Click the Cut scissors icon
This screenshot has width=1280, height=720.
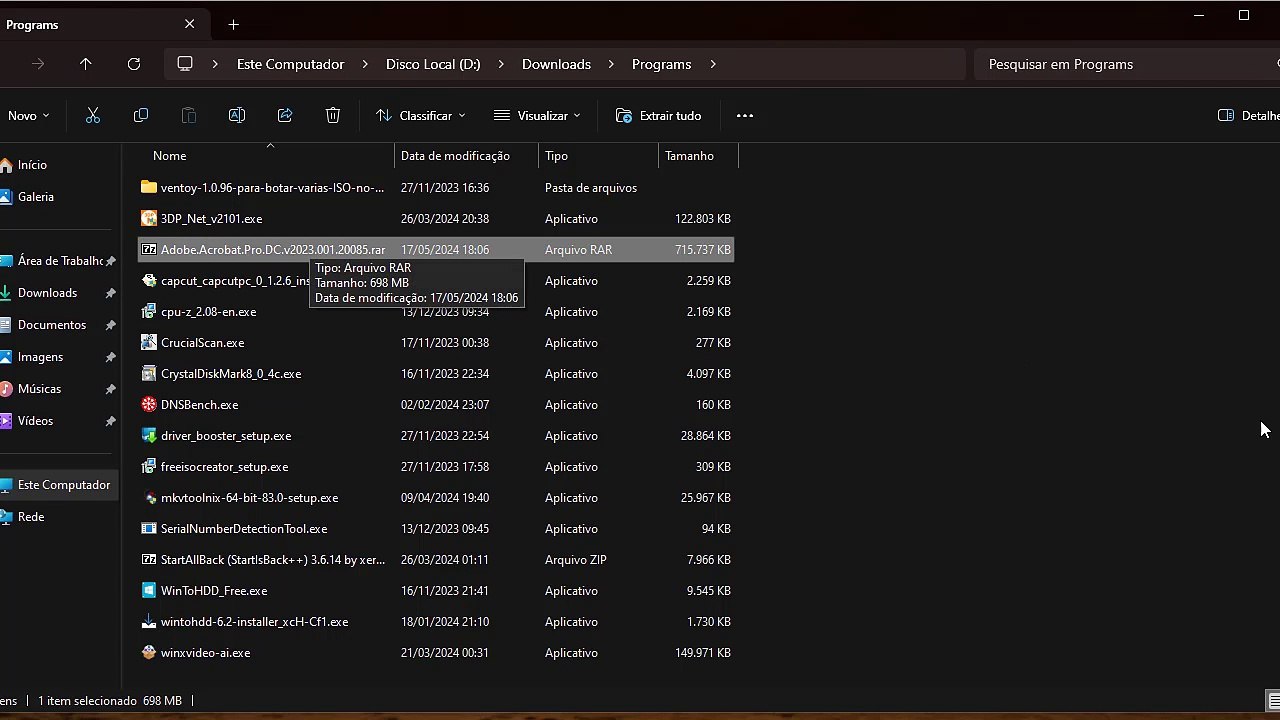click(x=93, y=116)
